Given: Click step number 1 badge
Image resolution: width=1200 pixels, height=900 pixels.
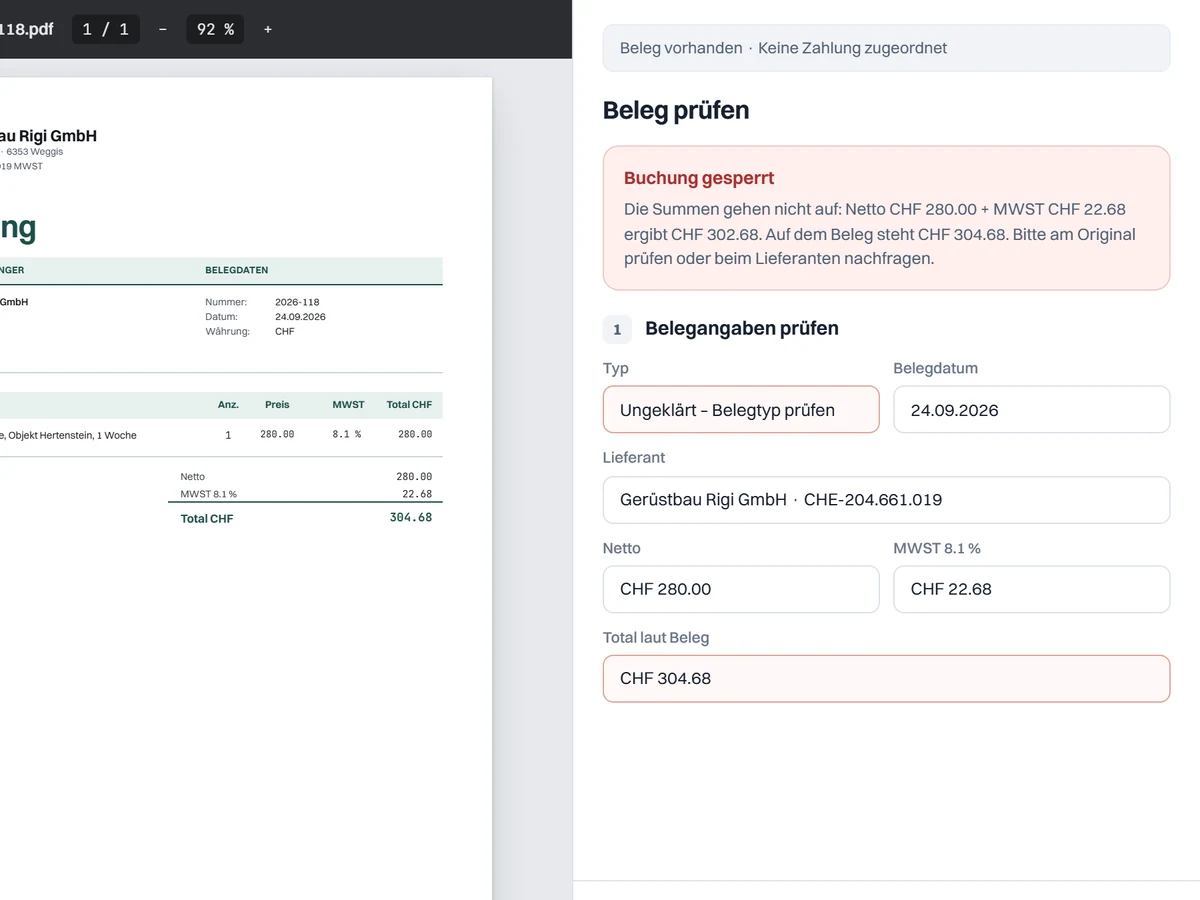Looking at the screenshot, I should coord(617,328).
